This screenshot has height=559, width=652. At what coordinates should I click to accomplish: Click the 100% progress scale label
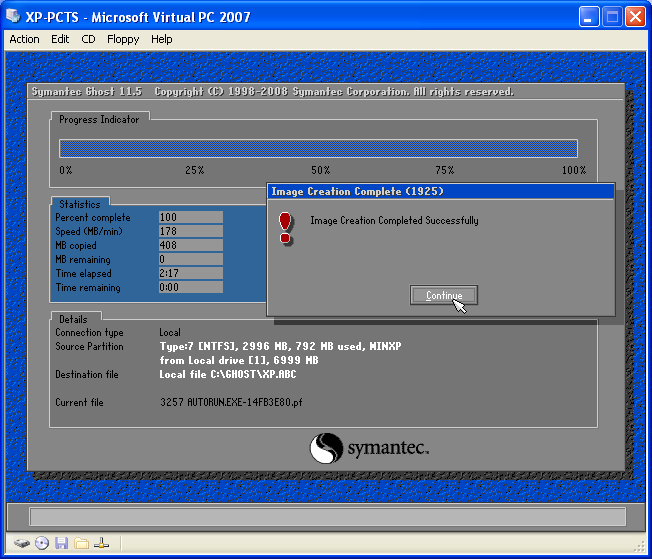574,170
